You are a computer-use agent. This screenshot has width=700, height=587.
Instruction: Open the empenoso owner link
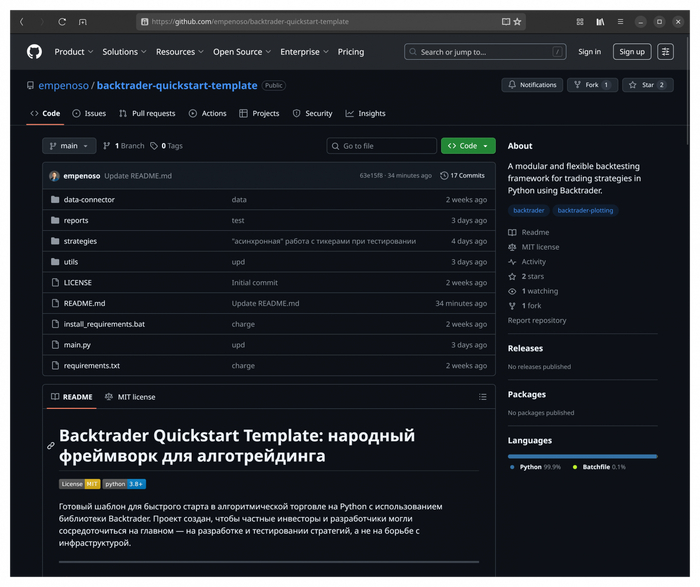pyautogui.click(x=63, y=85)
